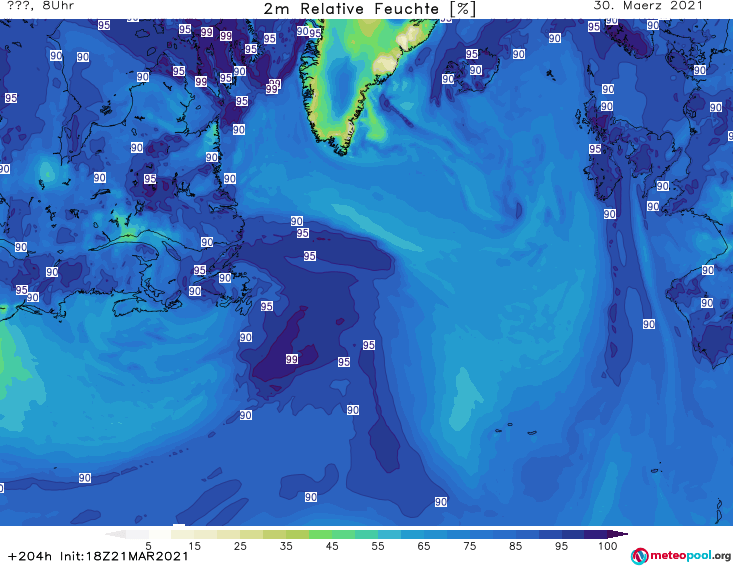Click the legend value '100'

pos(608,546)
